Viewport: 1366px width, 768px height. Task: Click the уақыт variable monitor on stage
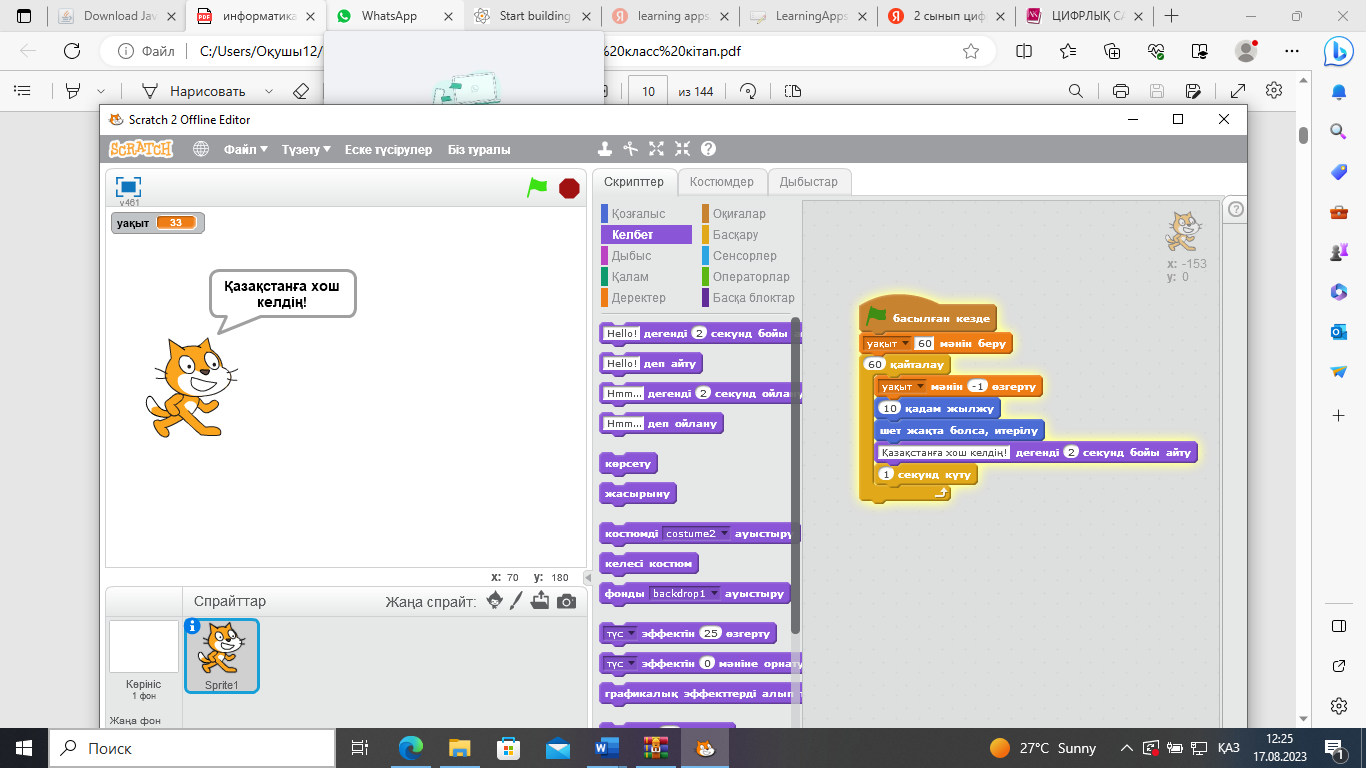(x=157, y=223)
